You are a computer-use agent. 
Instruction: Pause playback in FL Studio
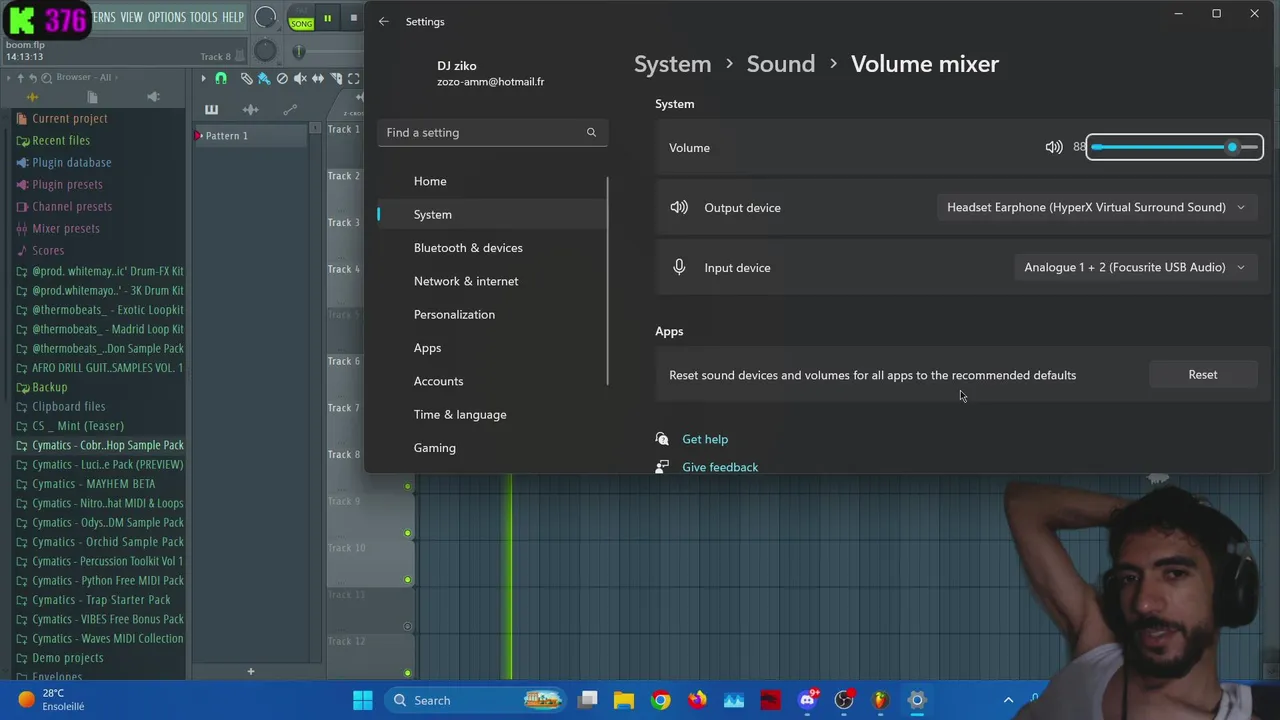pos(327,18)
